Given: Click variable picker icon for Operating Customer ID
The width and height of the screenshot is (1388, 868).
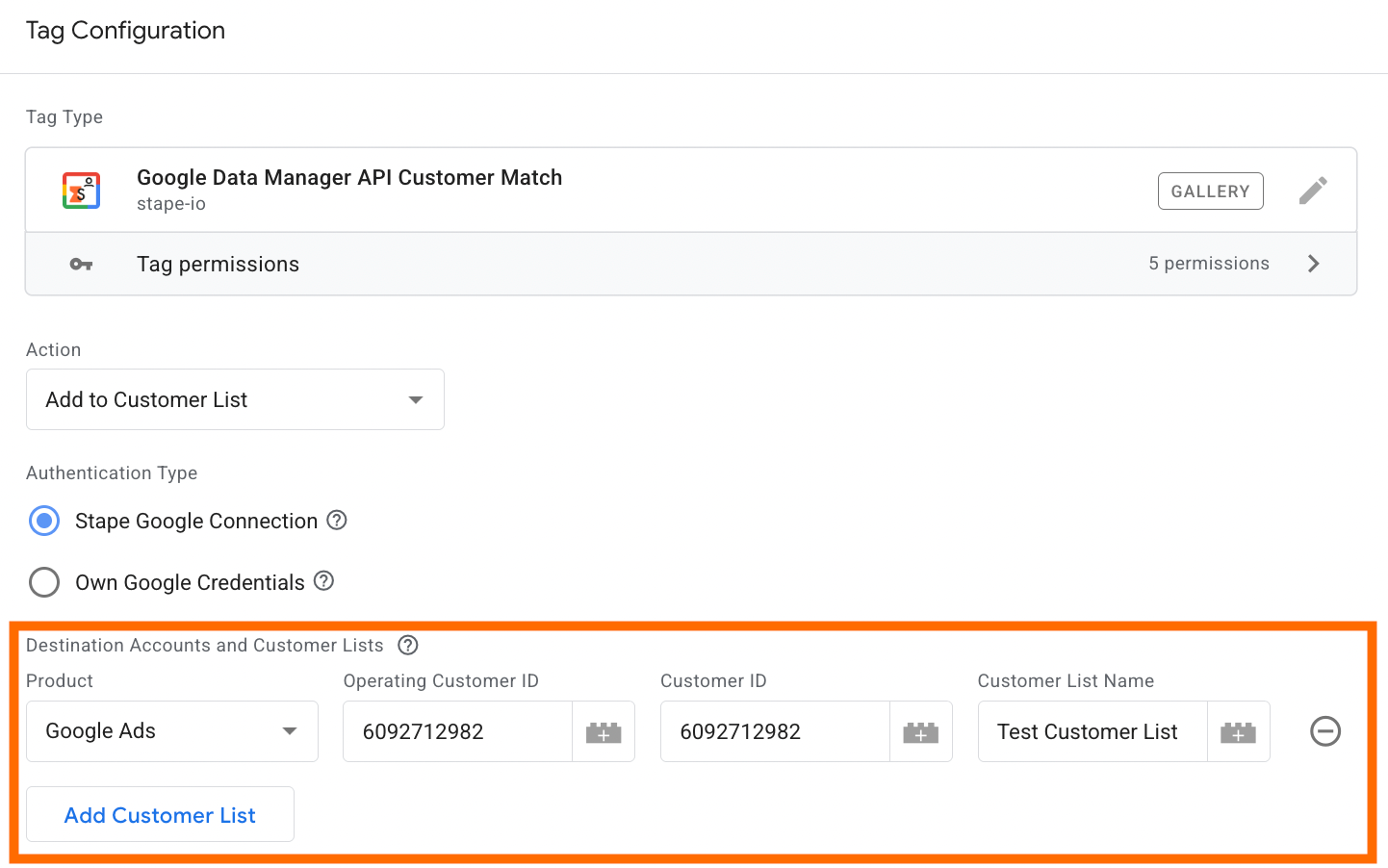Looking at the screenshot, I should tap(604, 731).
